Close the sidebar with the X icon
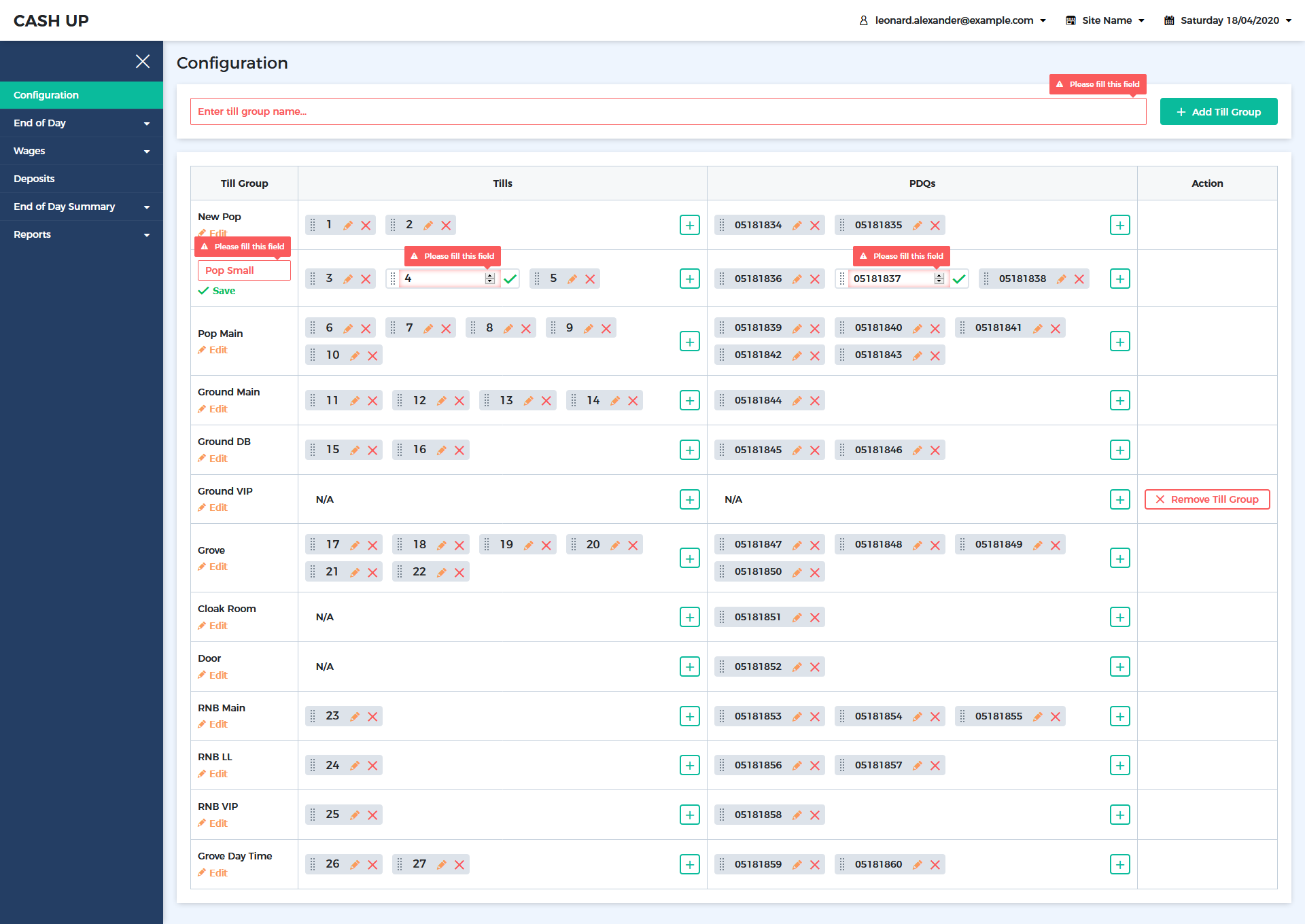 (143, 61)
